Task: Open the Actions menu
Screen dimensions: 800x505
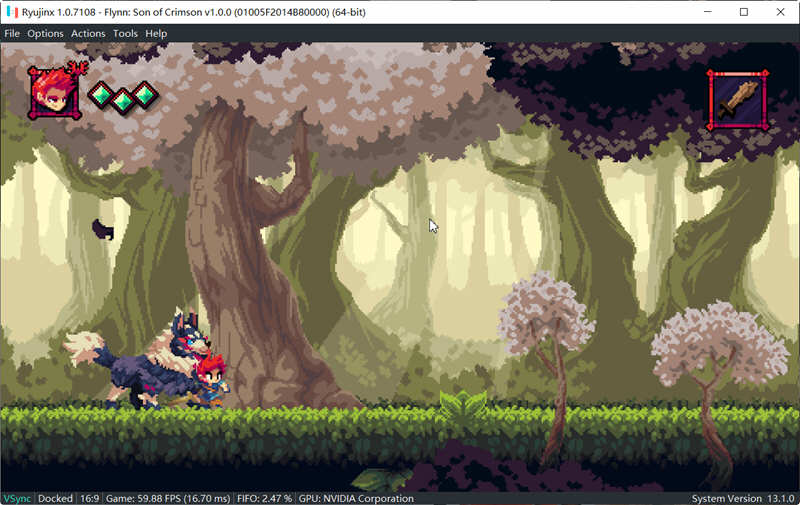Action: click(88, 34)
